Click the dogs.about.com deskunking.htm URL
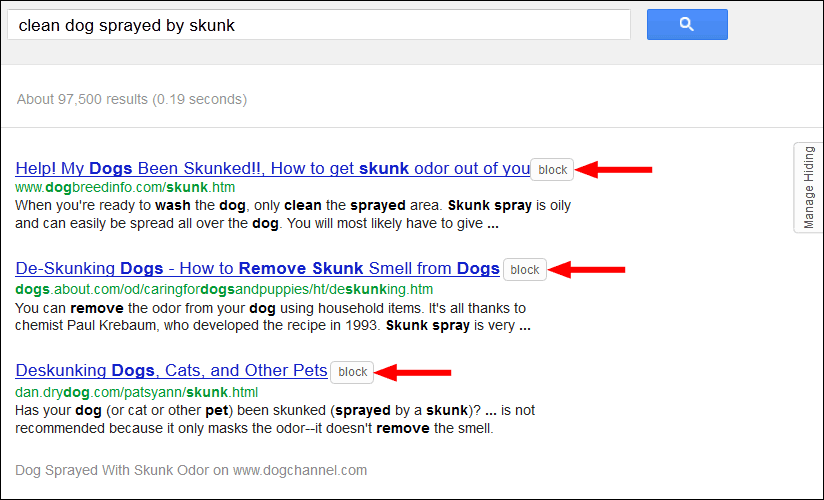Screen dimensions: 824x500 click(x=224, y=289)
